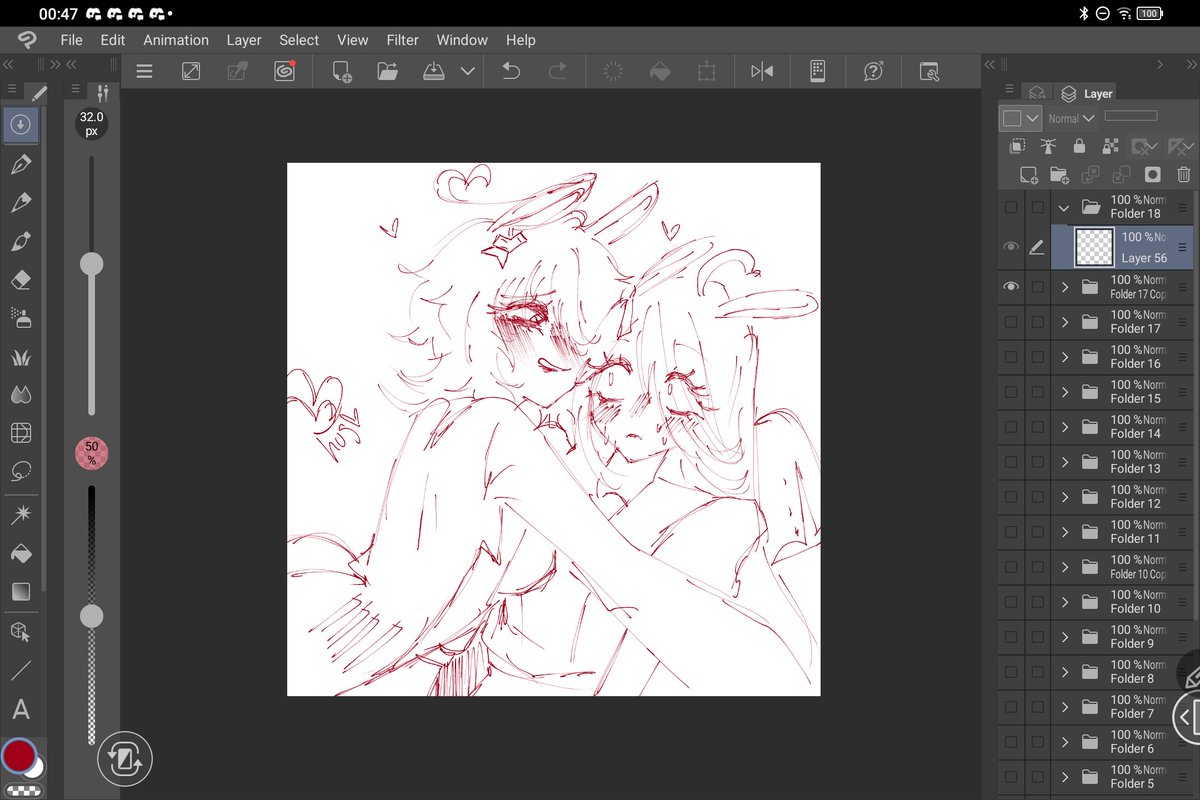Select the Operation object cube tool
This screenshot has height=800, width=1200.
[x=20, y=632]
